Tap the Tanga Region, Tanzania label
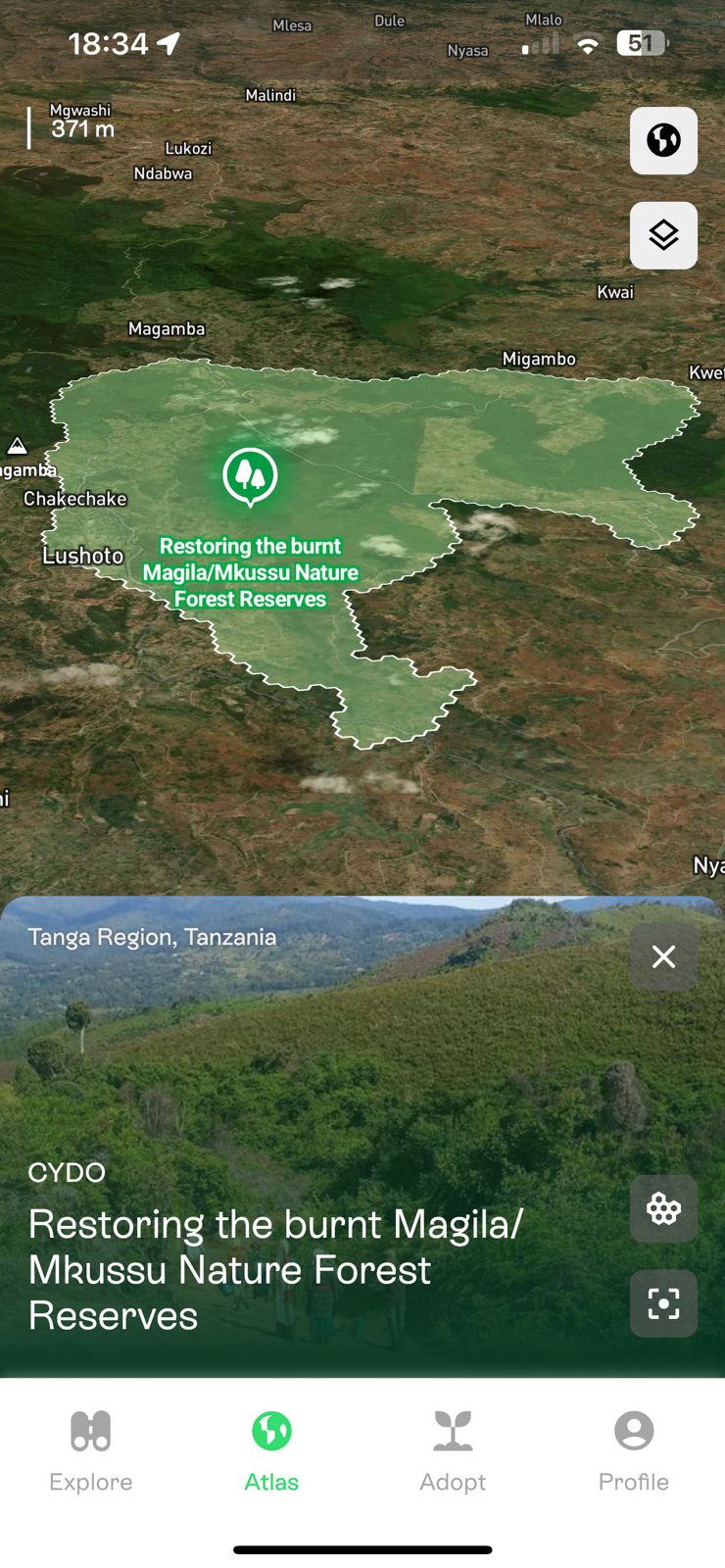The height and width of the screenshot is (1568, 725). [152, 937]
